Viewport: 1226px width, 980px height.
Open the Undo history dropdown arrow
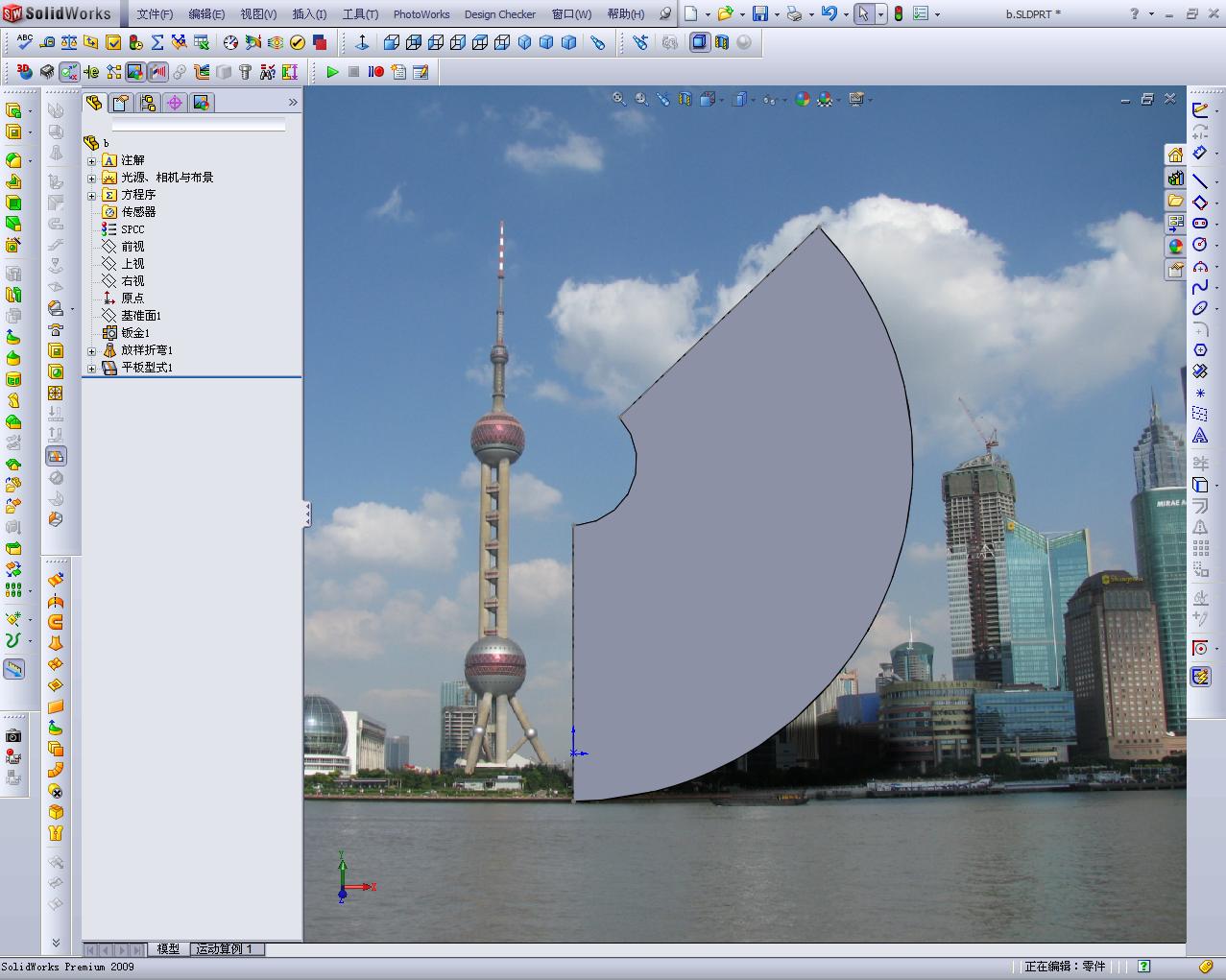(846, 14)
